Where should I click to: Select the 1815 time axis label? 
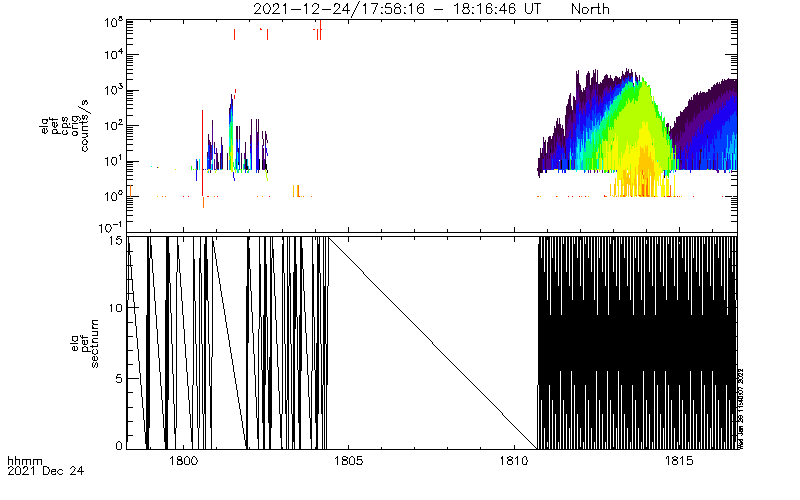pos(679,461)
